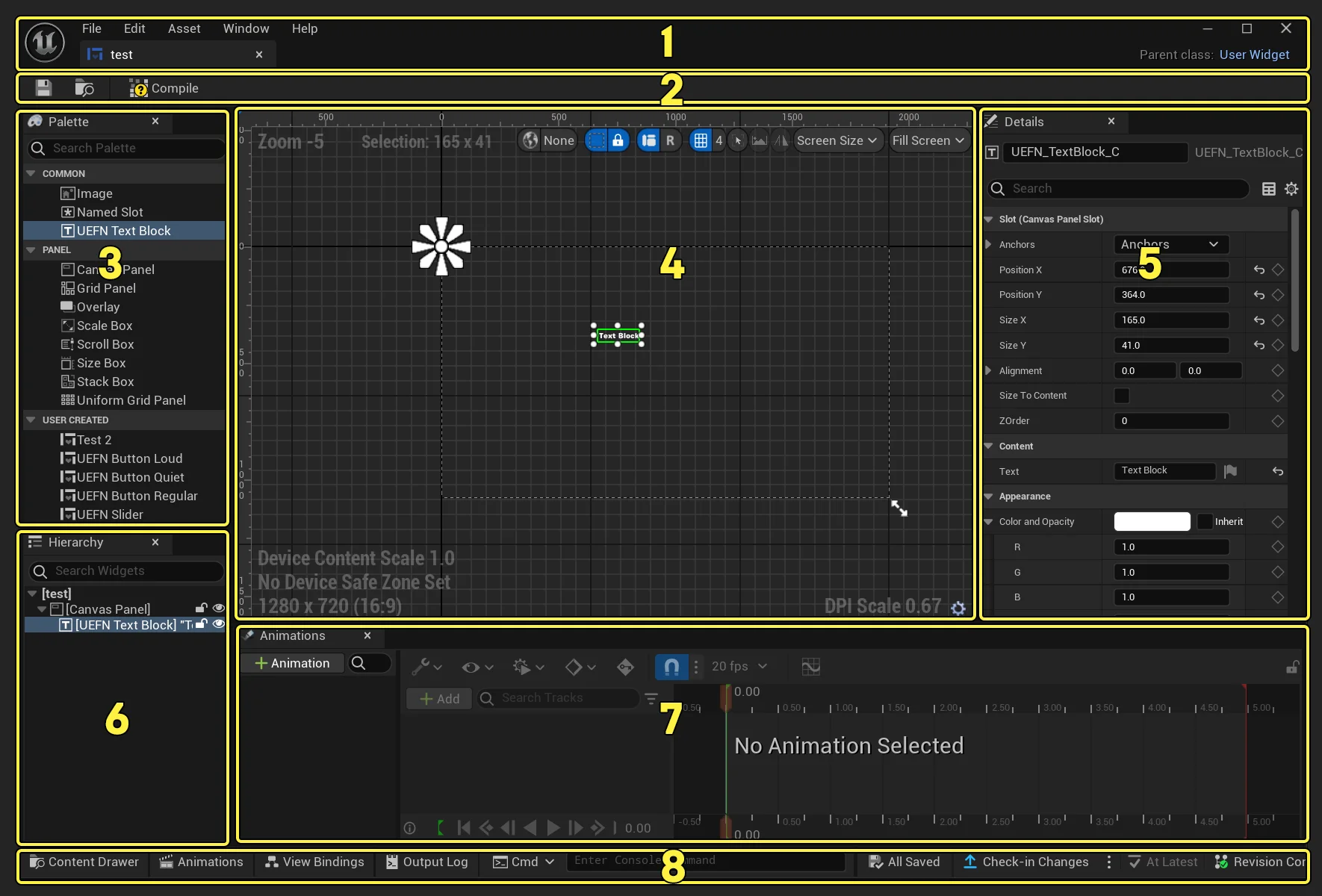Select UEFN Button Loud in the Palette
The width and height of the screenshot is (1322, 896).
(x=121, y=458)
